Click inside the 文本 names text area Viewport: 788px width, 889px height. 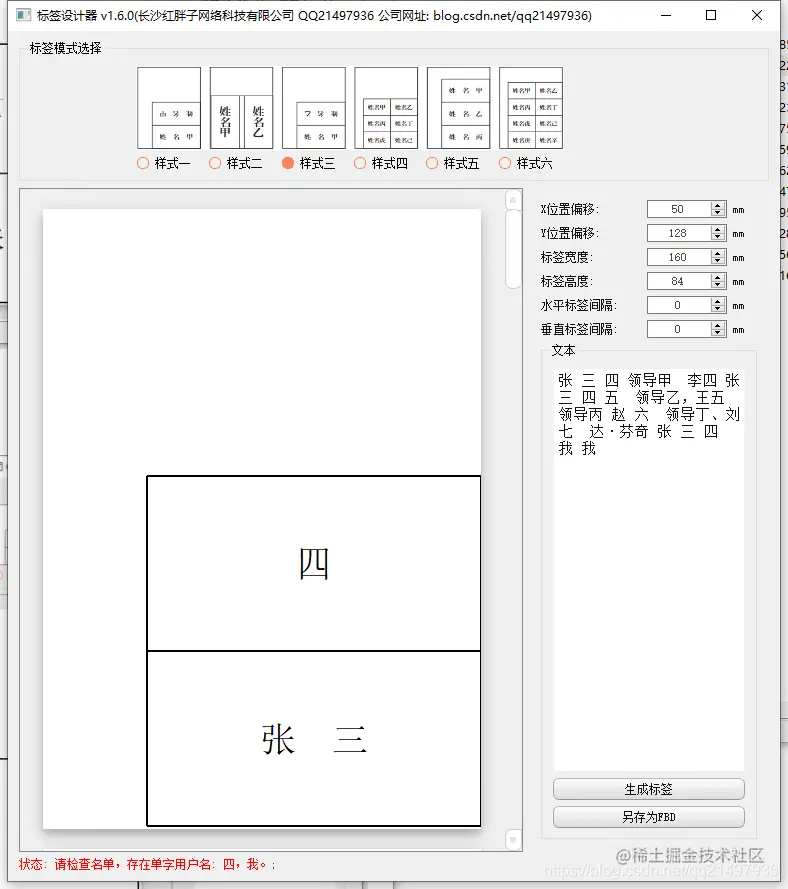click(649, 569)
